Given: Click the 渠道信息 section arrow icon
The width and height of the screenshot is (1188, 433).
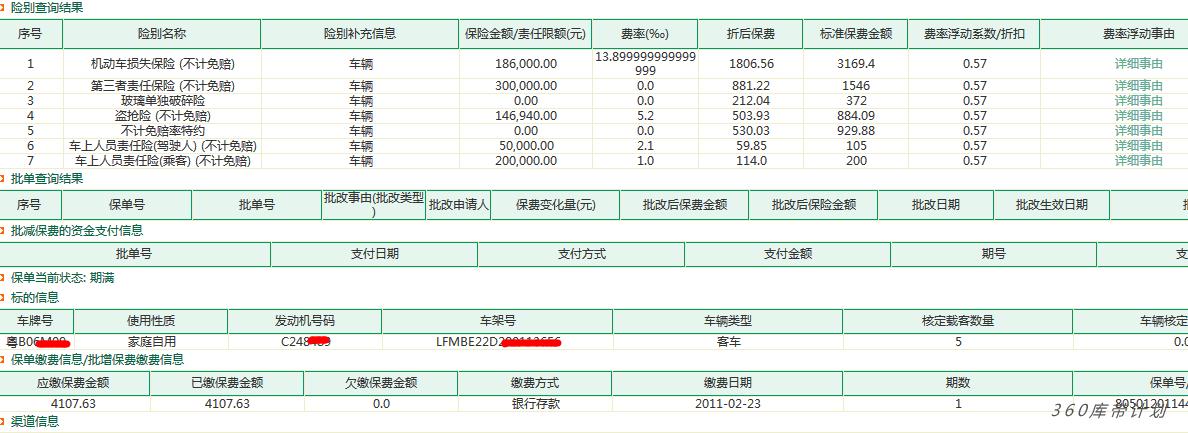Looking at the screenshot, I should click(3, 422).
